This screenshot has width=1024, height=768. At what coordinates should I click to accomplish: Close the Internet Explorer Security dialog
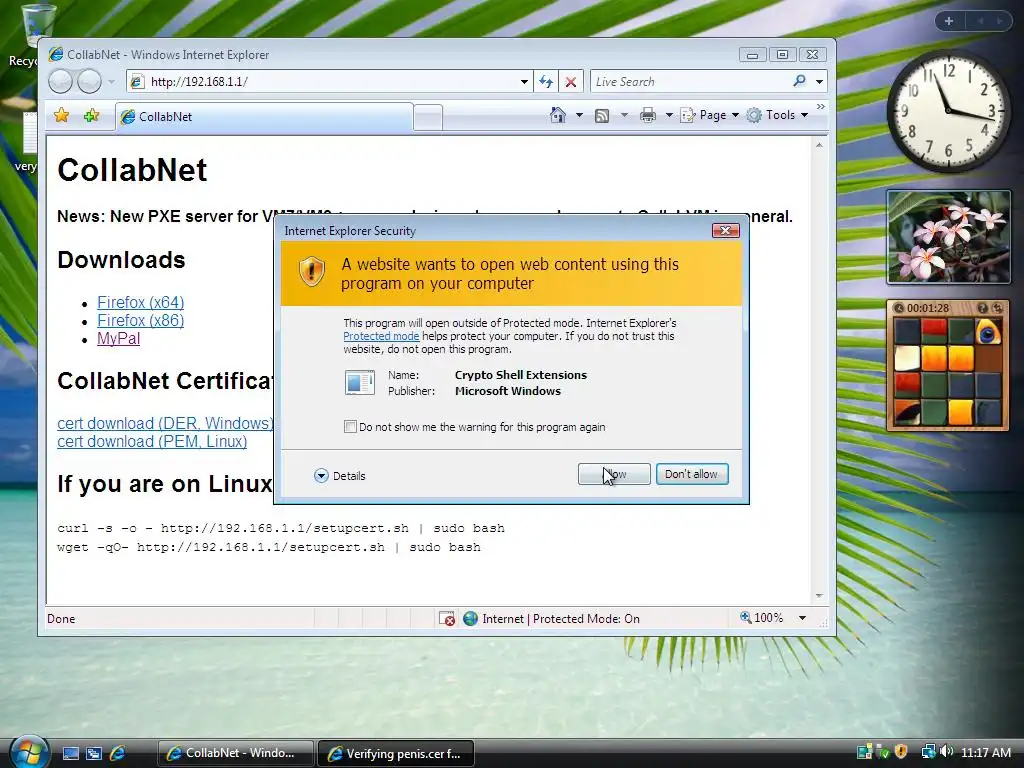coord(725,231)
